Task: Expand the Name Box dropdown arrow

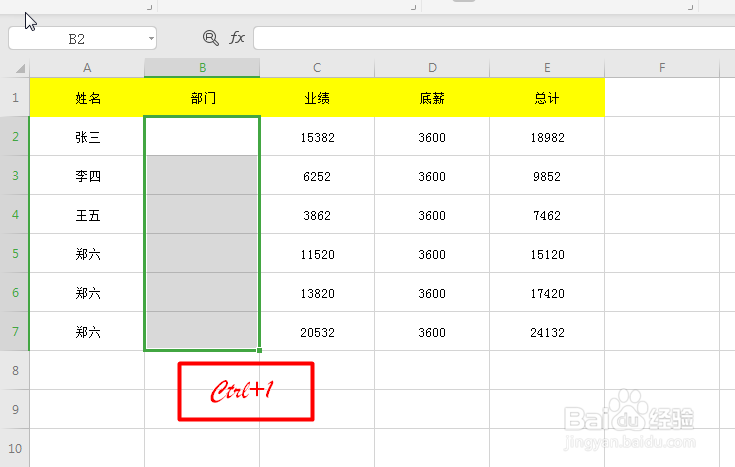Action: point(151,38)
